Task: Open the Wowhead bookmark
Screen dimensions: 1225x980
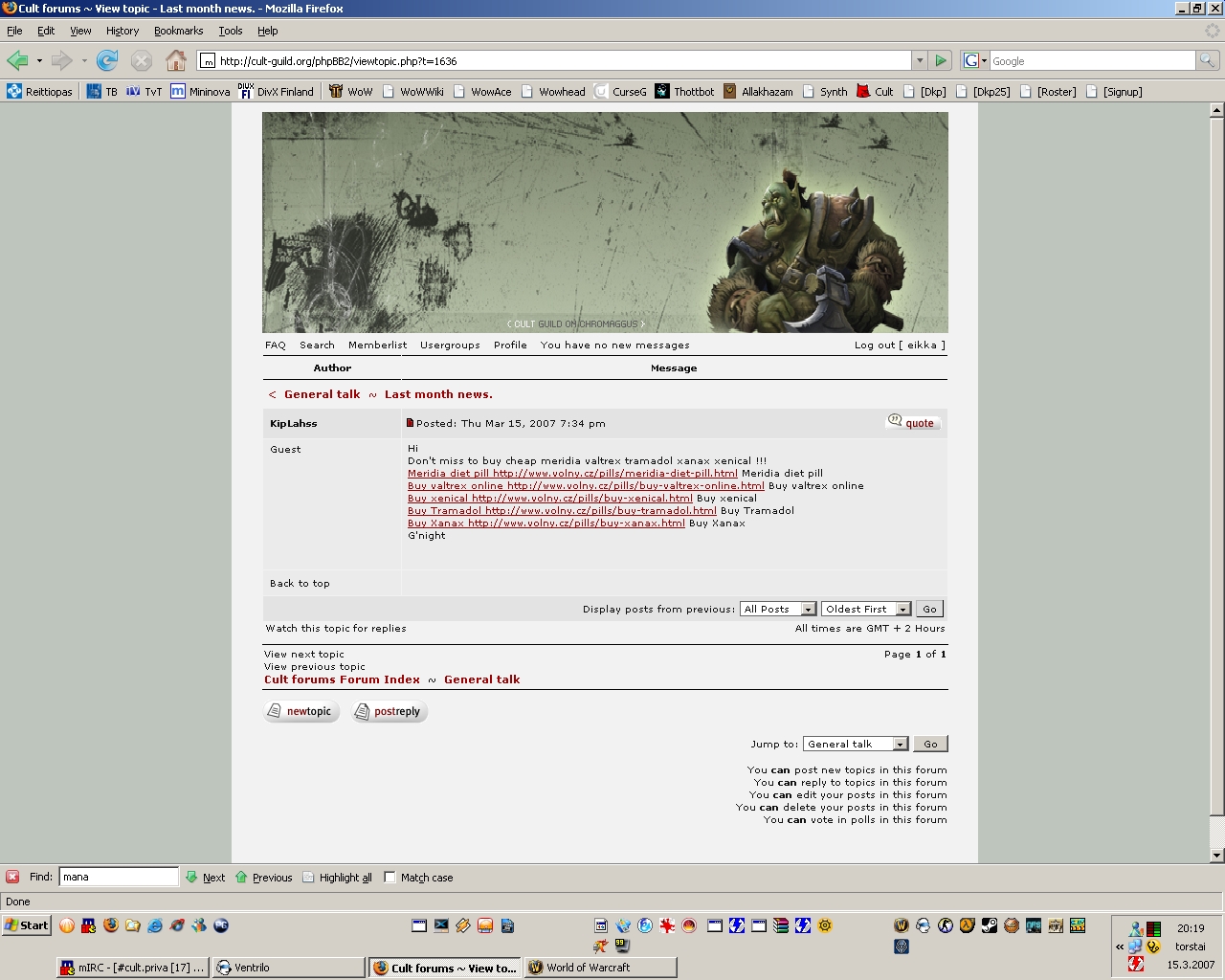Action: coord(554,92)
